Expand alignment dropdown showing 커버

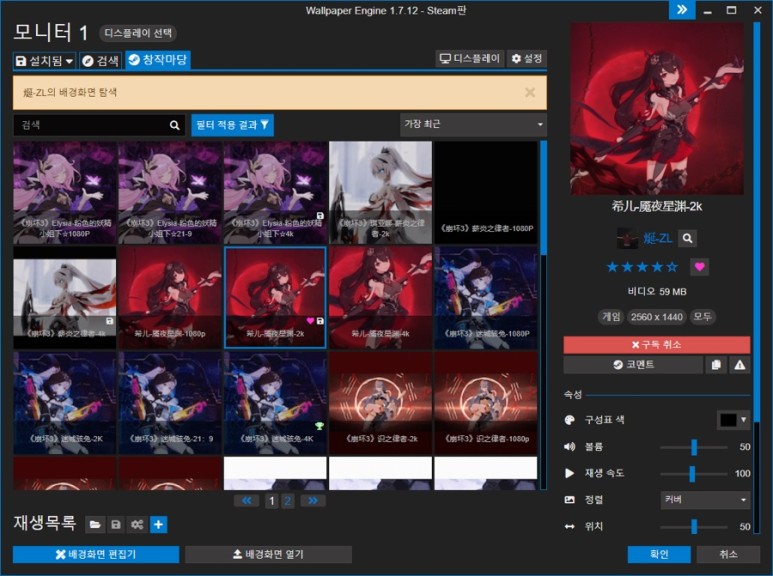tap(705, 500)
